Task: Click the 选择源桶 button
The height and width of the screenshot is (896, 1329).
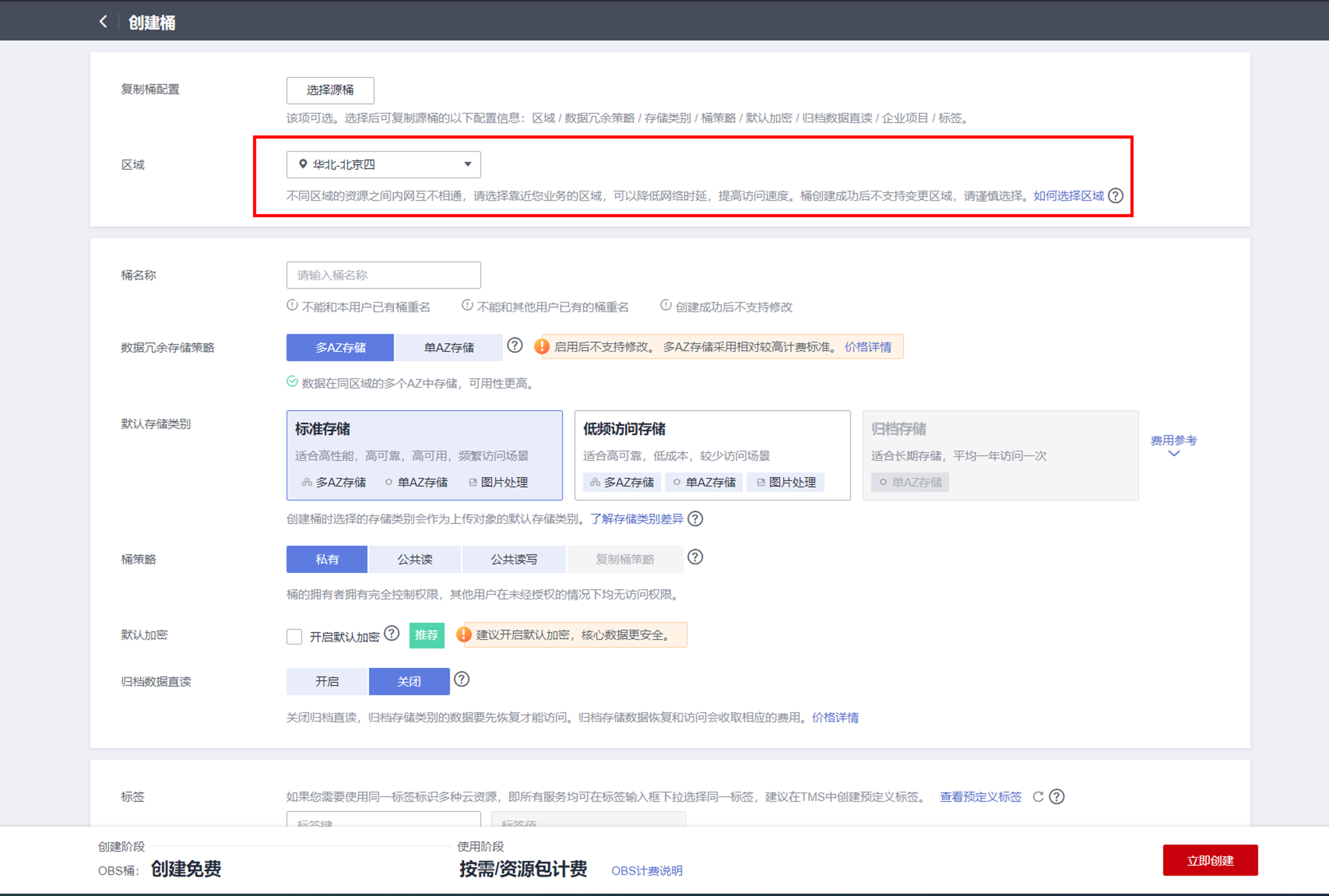Action: 330,90
